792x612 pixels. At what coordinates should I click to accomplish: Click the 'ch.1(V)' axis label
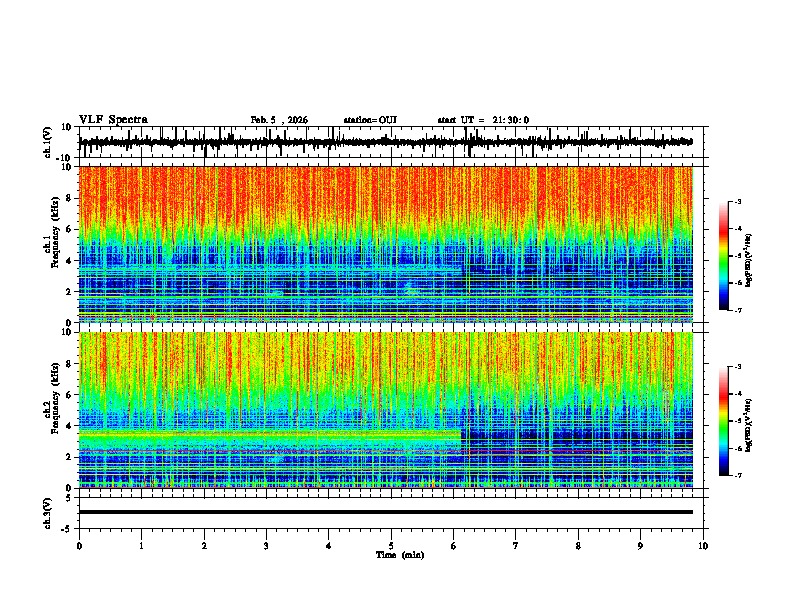tap(48, 142)
